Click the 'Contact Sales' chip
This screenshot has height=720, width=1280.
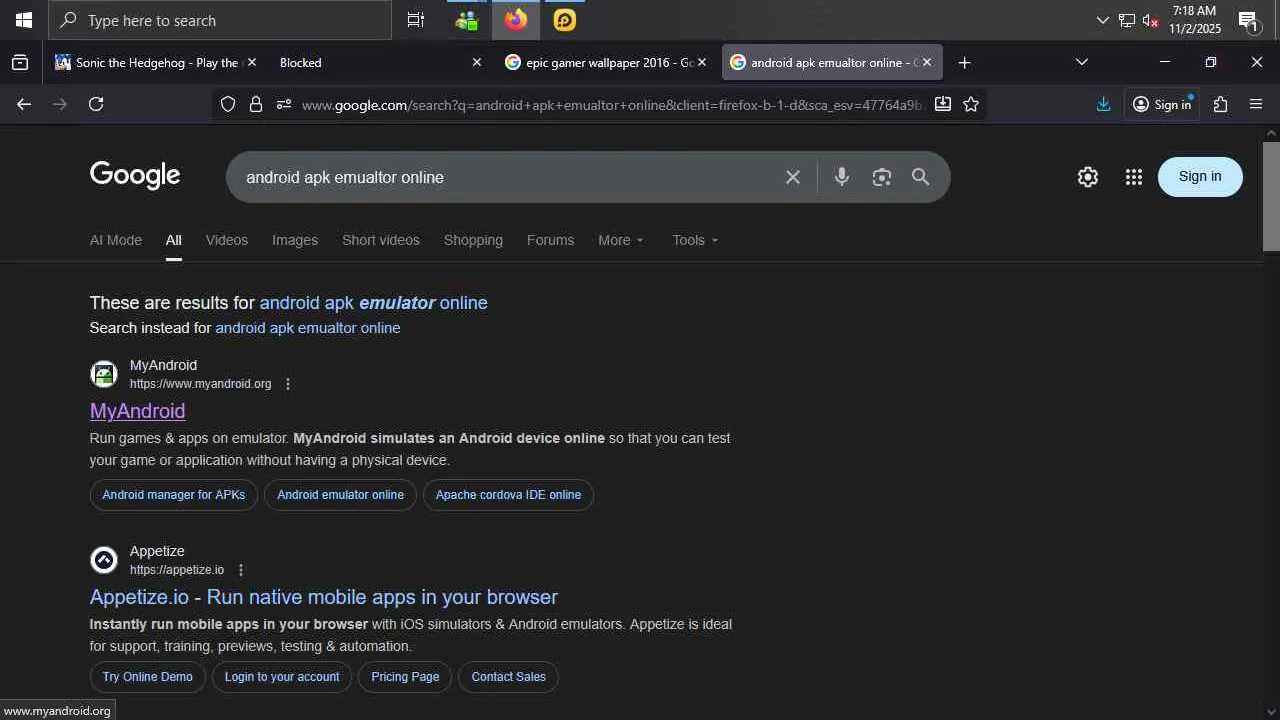tap(509, 677)
